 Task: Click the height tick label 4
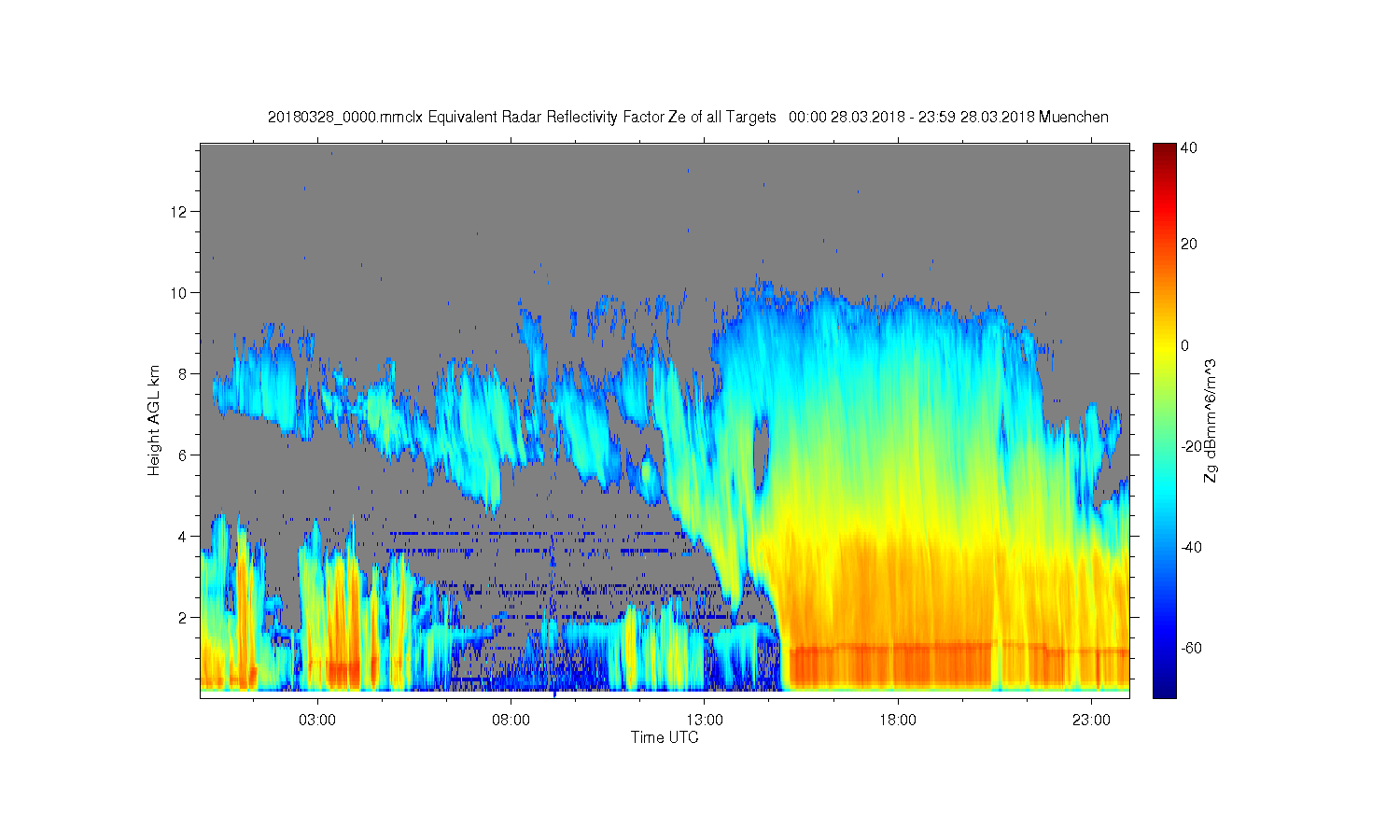184,536
